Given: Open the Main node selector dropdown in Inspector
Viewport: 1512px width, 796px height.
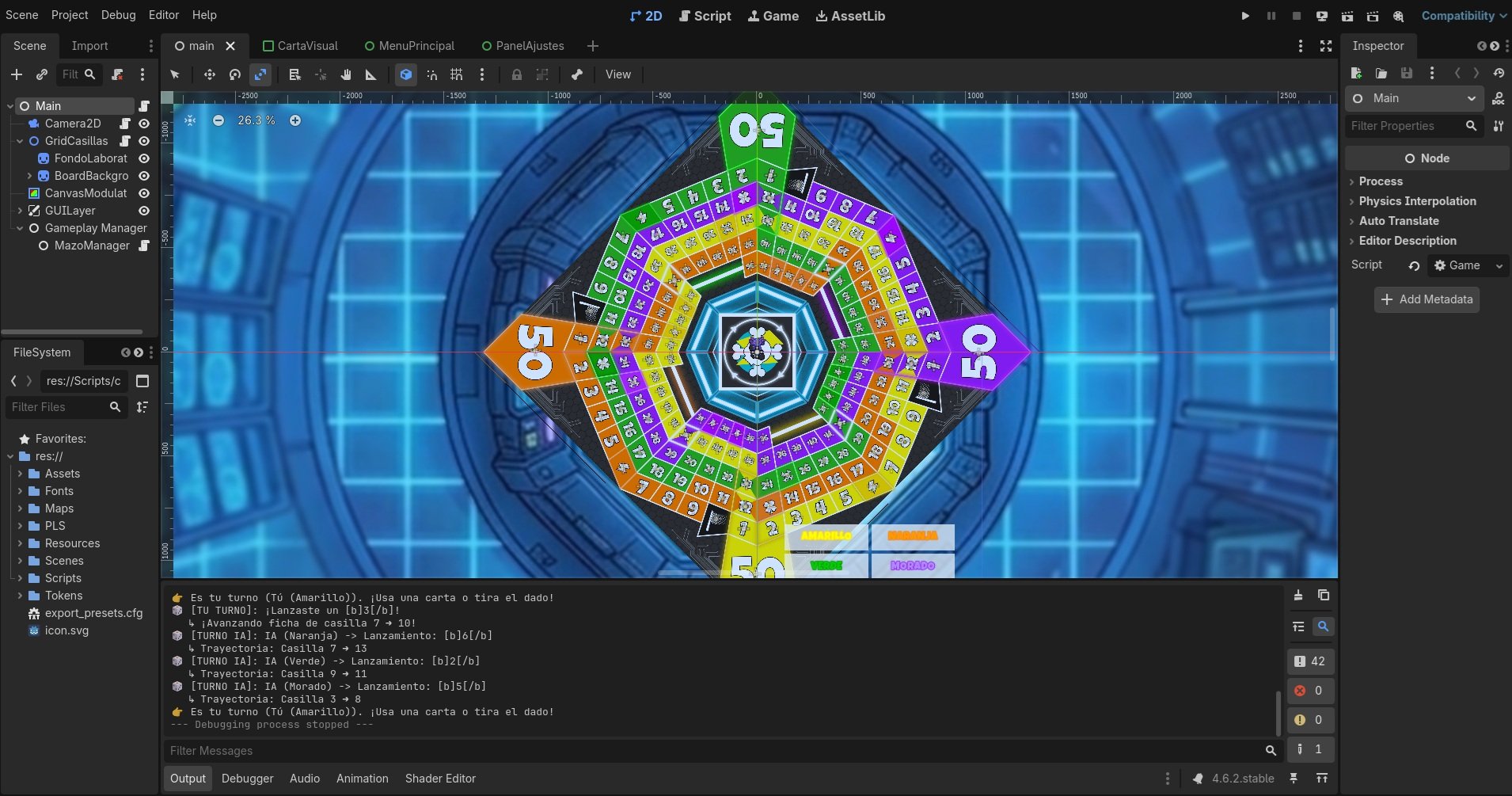Looking at the screenshot, I should pos(1416,98).
